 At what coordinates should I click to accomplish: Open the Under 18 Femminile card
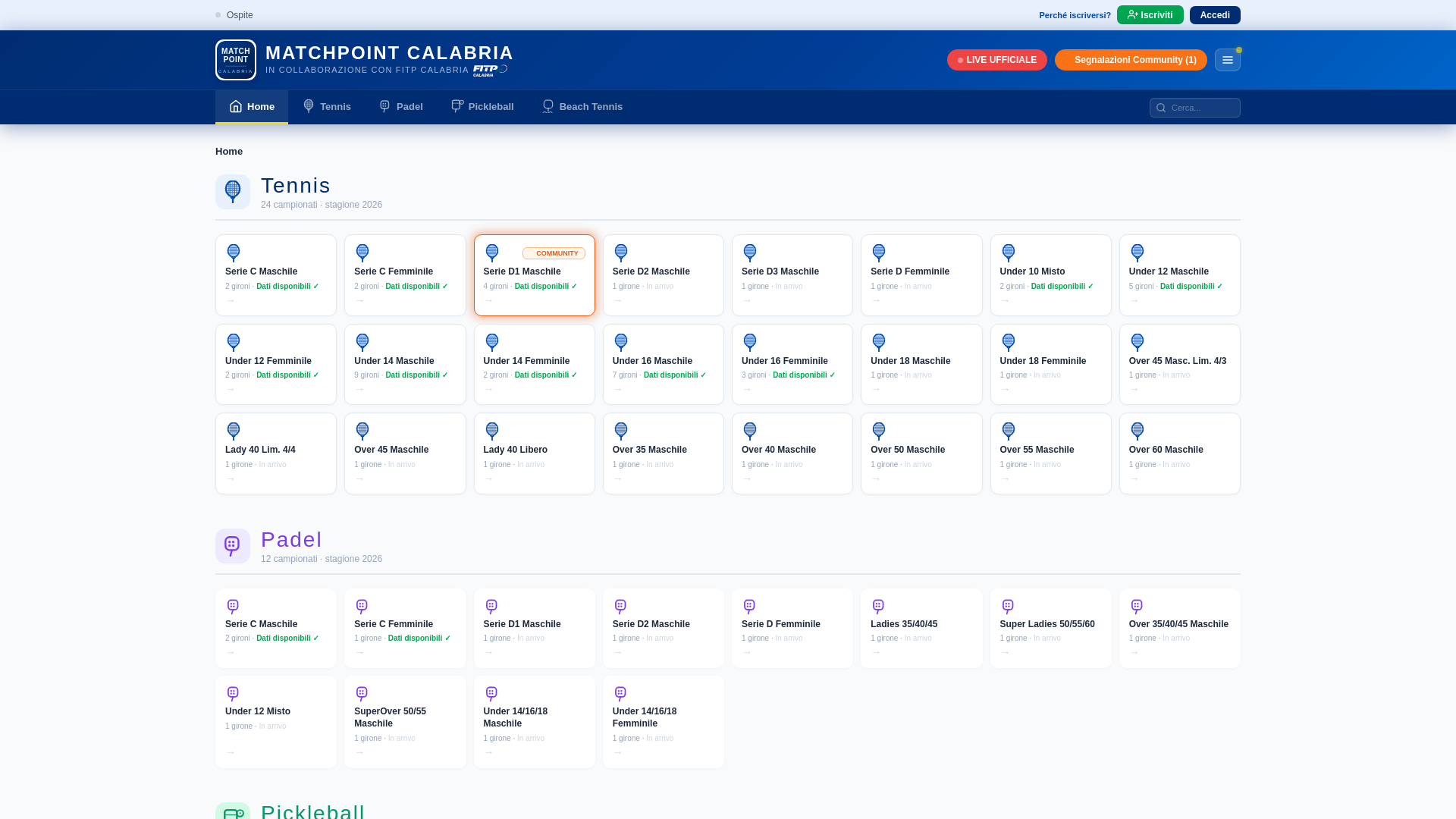point(1051,365)
